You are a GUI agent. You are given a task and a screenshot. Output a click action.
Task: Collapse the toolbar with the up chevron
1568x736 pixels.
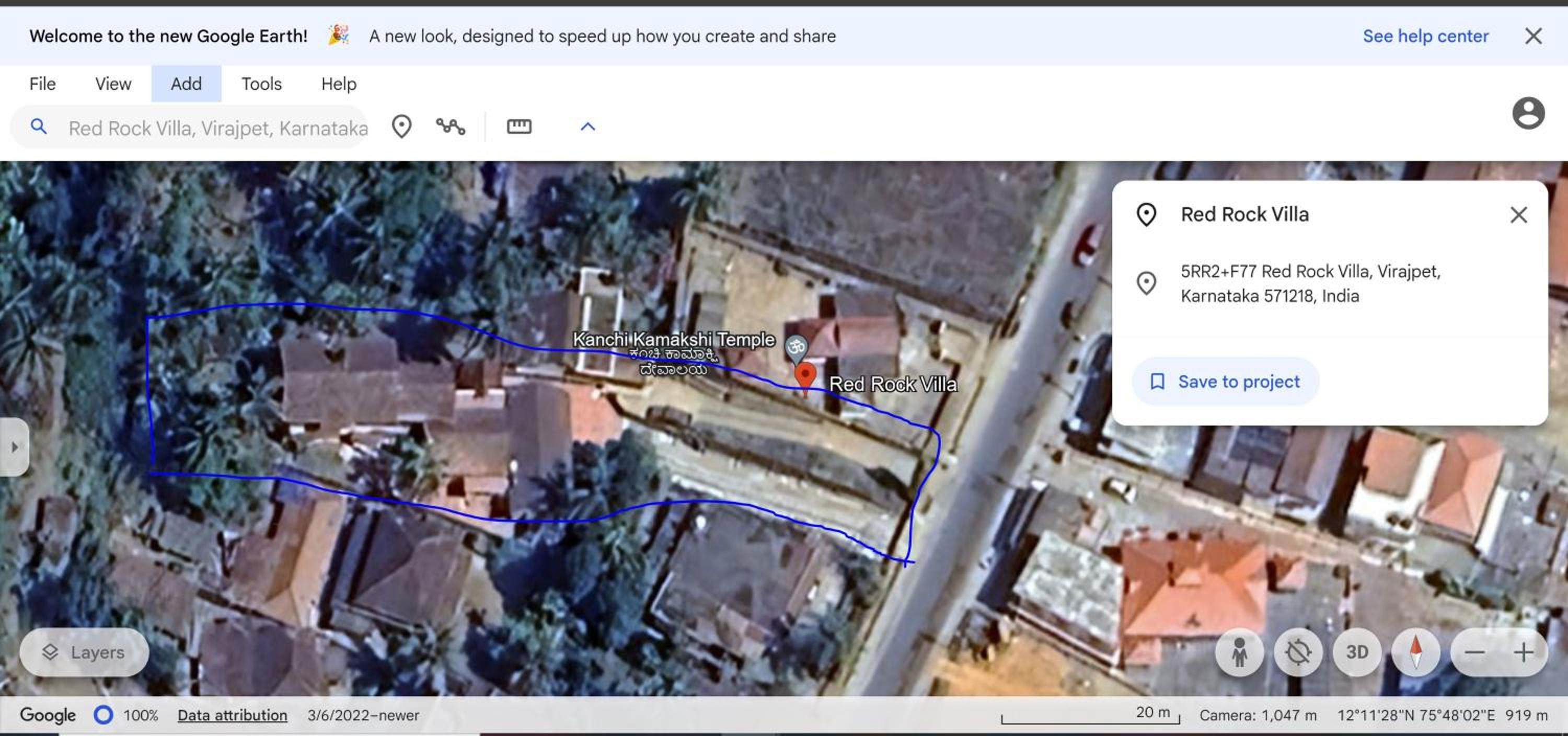click(587, 126)
